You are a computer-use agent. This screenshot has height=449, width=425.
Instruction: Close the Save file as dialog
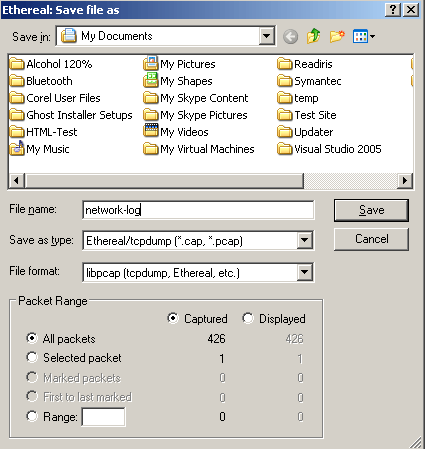[411, 10]
